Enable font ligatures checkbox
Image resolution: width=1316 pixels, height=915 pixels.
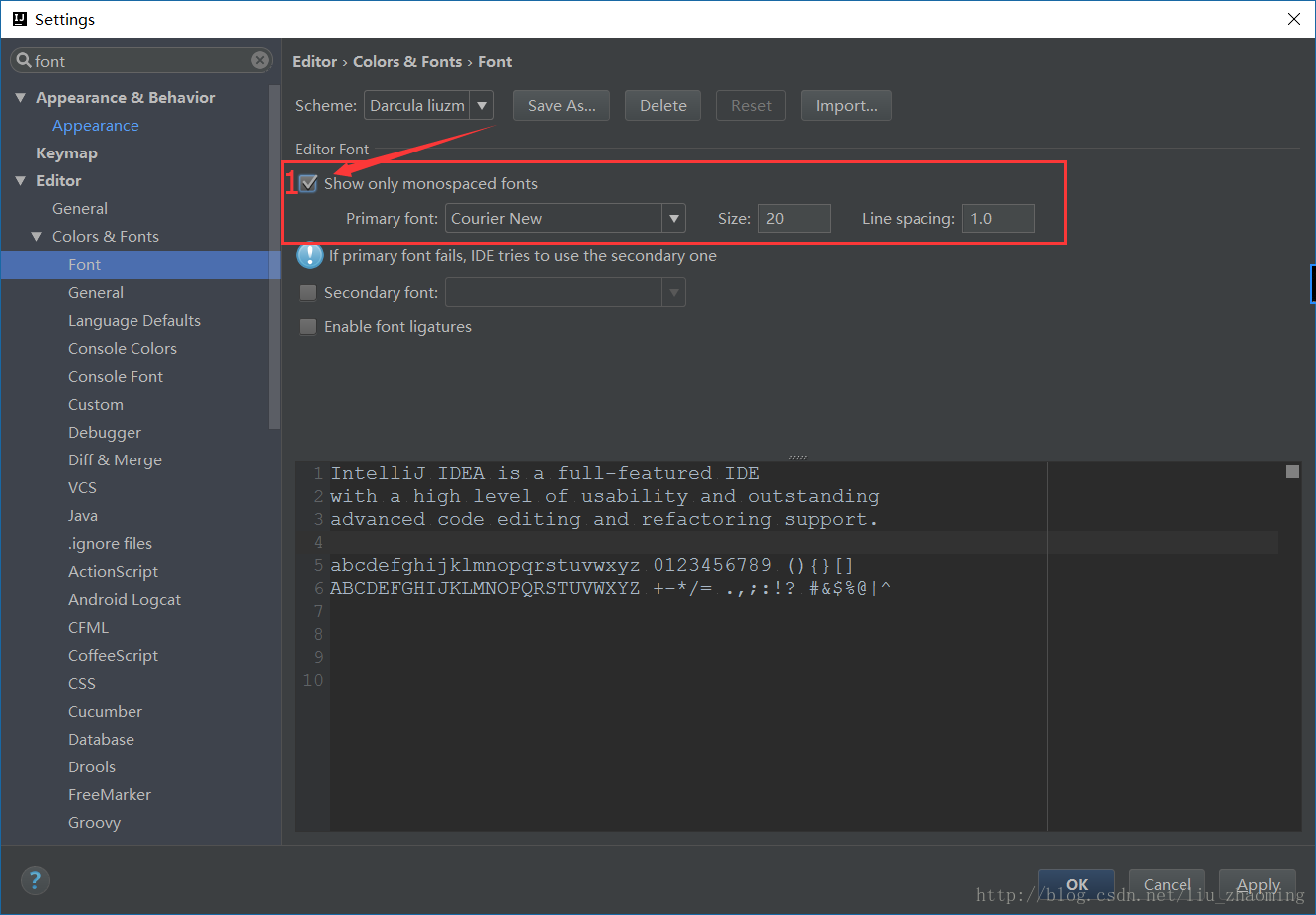[308, 326]
